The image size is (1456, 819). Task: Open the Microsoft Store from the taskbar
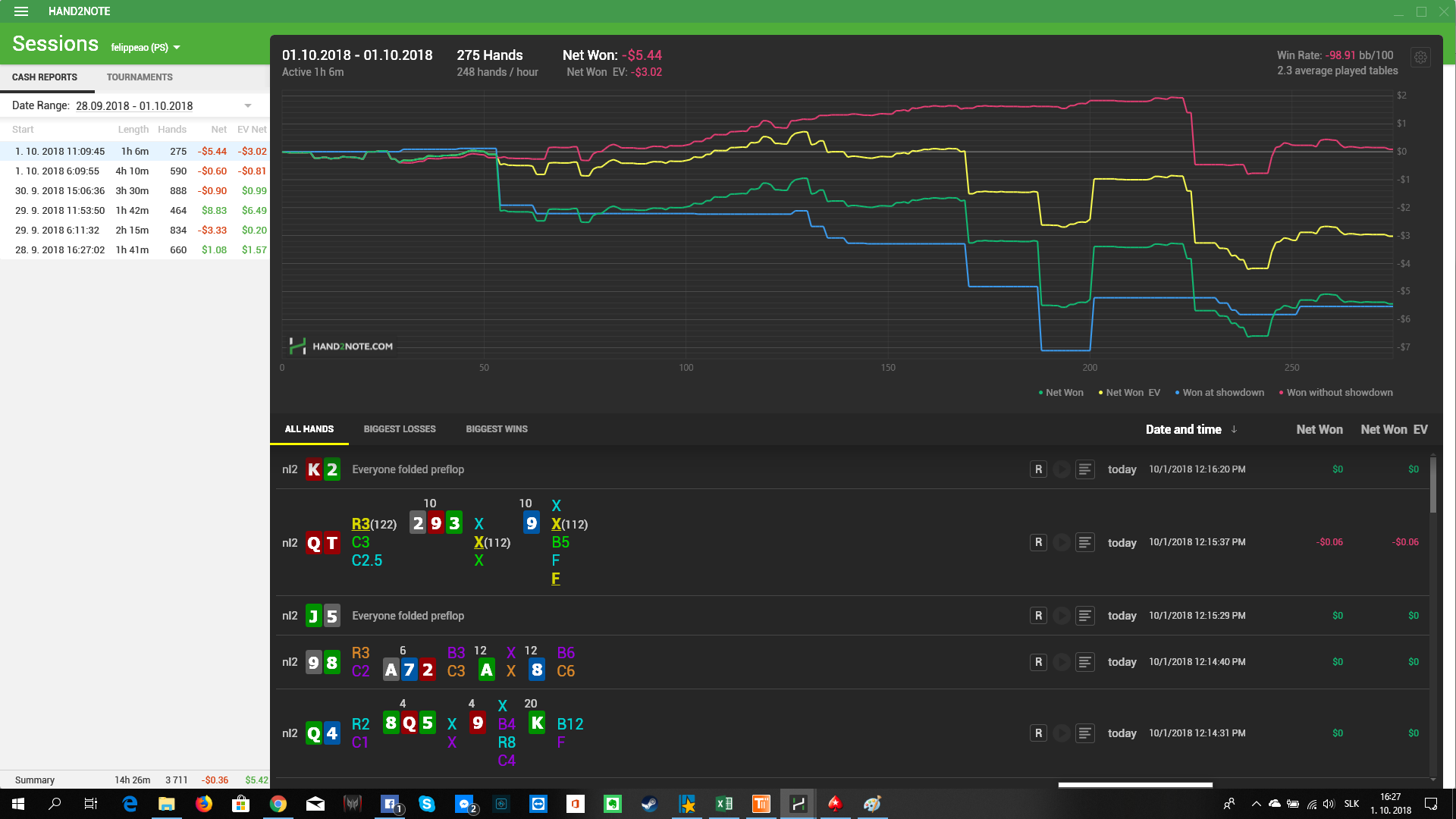(241, 804)
